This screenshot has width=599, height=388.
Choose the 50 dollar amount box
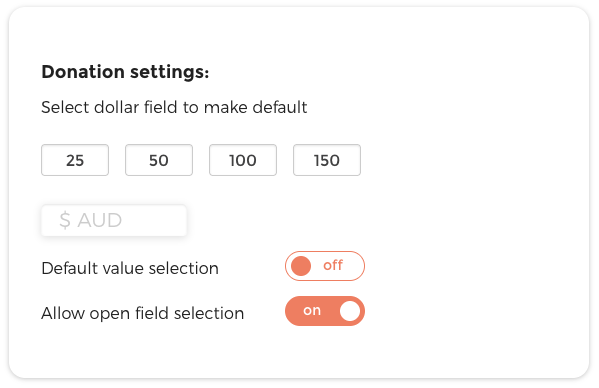point(159,160)
